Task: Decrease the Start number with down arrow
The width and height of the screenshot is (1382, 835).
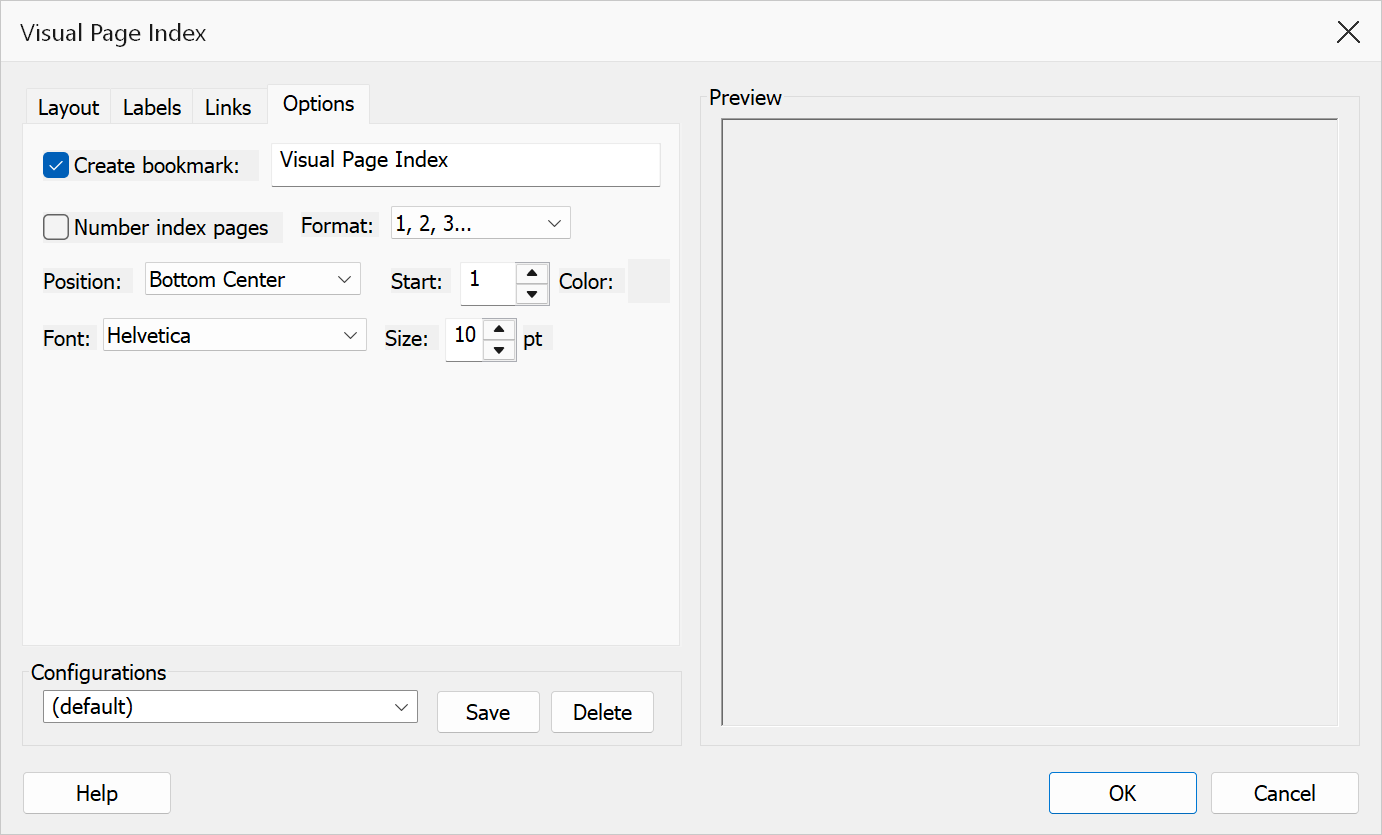Action: click(x=532, y=294)
